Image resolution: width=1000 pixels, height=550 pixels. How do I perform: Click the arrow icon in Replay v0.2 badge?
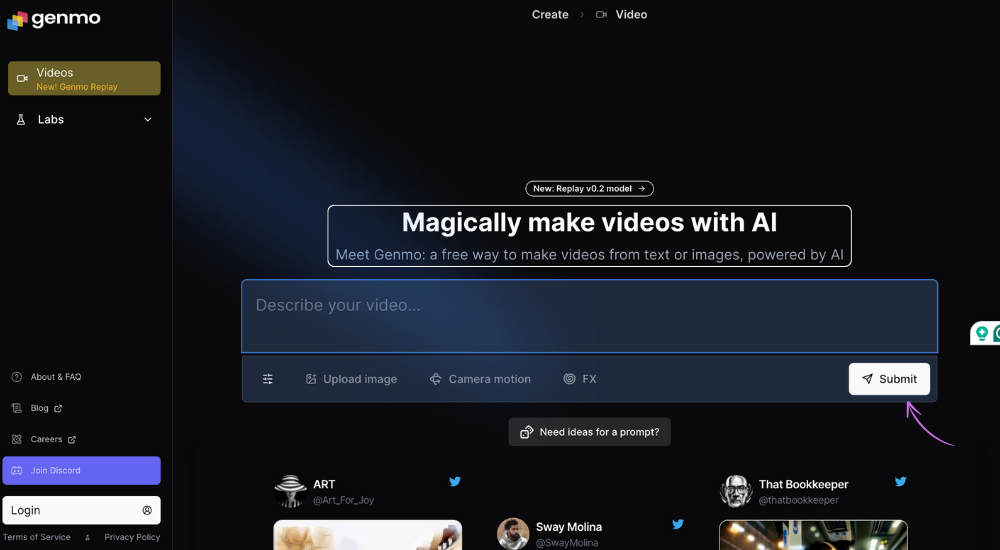point(642,189)
